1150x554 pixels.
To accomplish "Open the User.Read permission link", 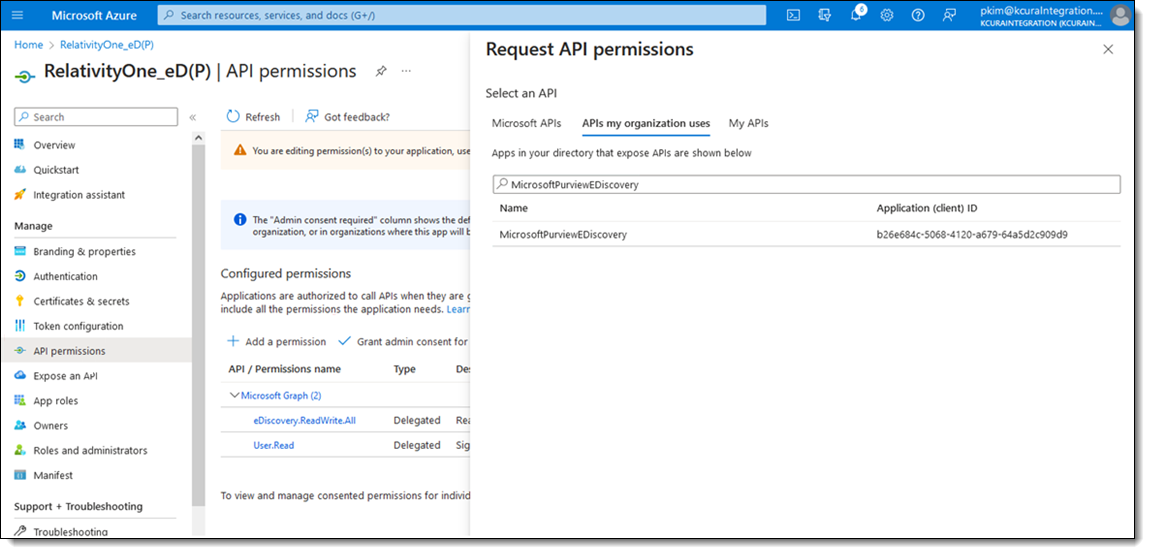I will 274,445.
